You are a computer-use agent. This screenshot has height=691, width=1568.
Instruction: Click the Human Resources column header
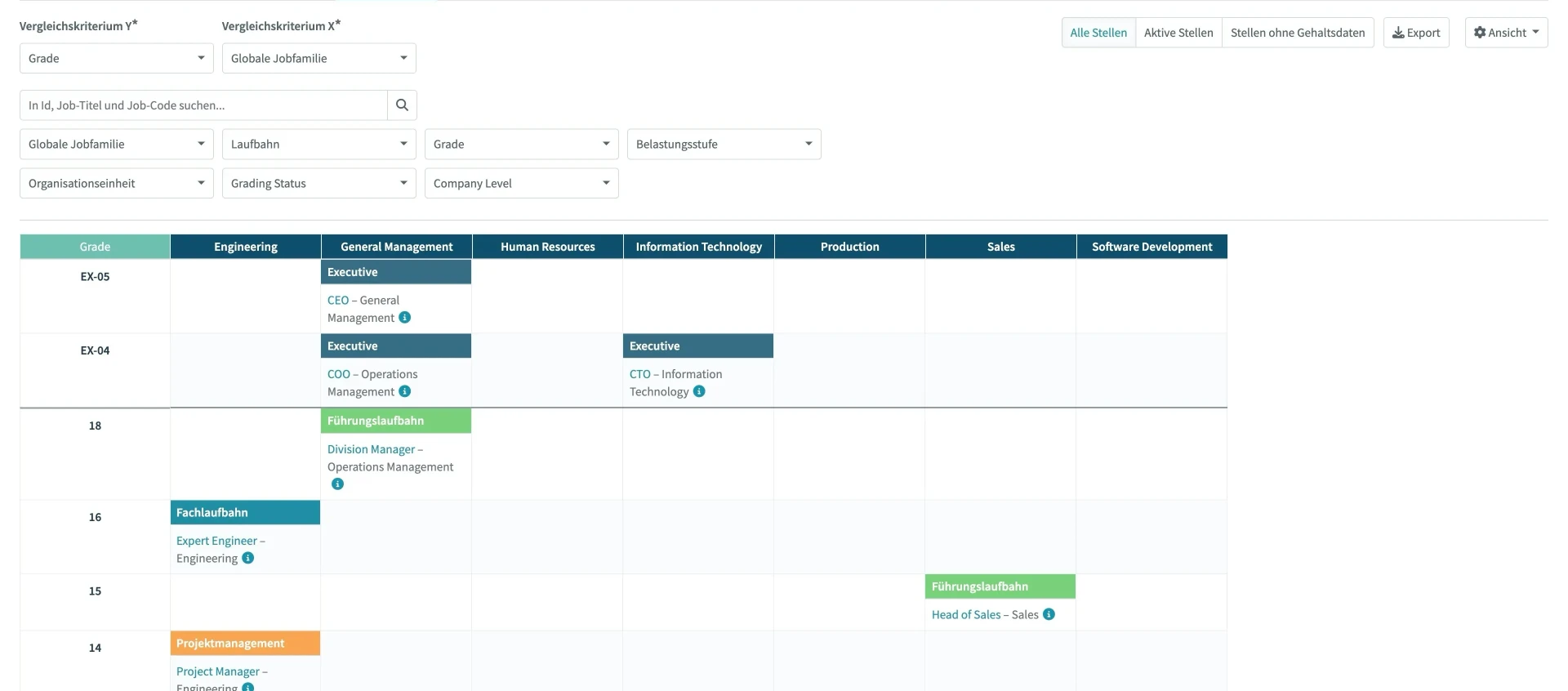[x=548, y=247]
